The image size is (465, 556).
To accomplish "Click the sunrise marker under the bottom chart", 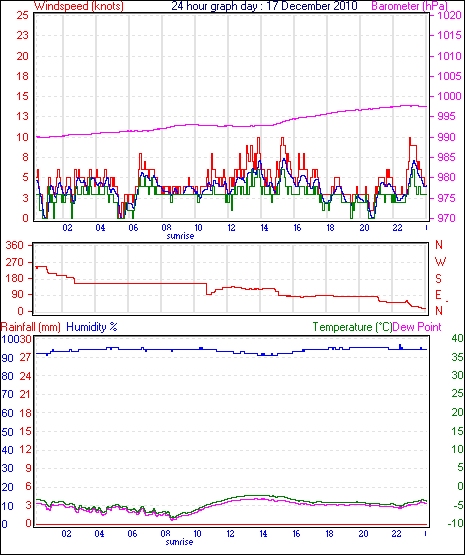I will [x=179, y=542].
